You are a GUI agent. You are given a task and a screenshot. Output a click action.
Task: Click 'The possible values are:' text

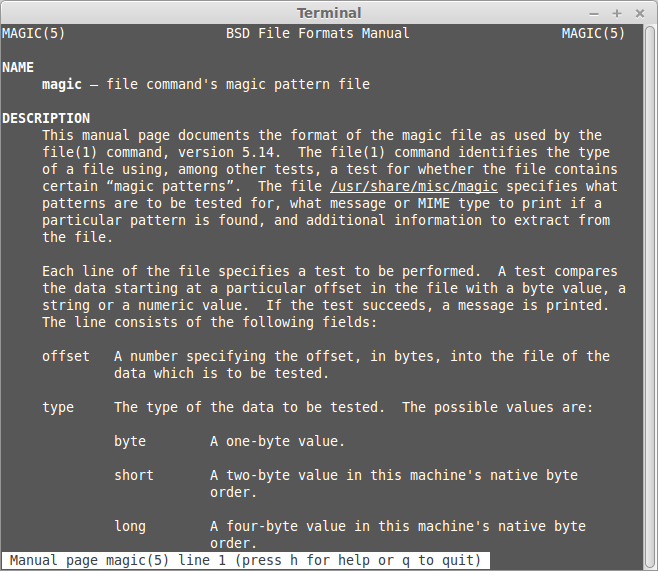498,407
